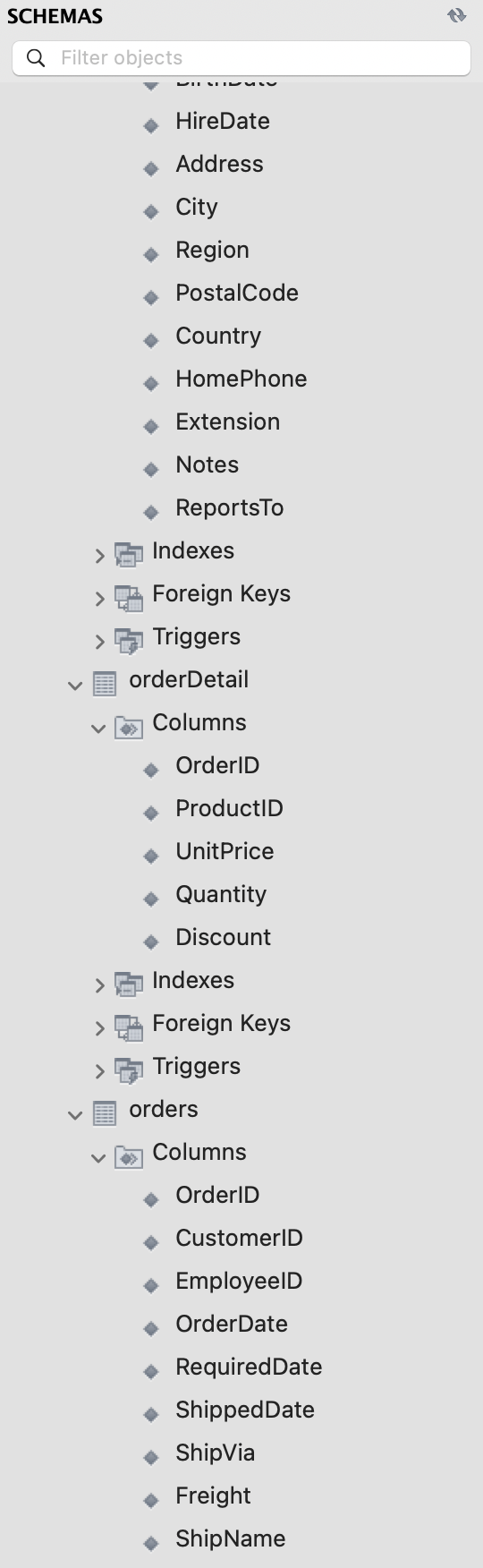Collapse the orders table node
The image size is (483, 1568).
pos(75,1115)
